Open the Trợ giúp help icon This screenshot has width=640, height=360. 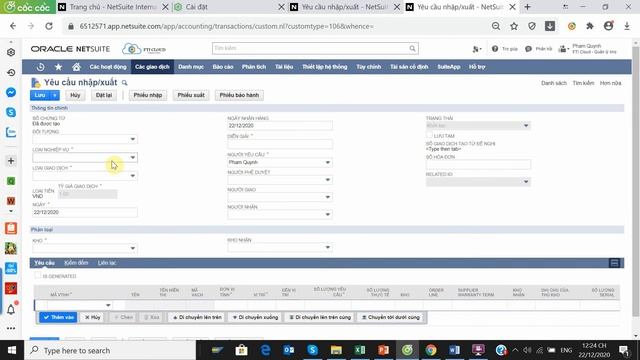click(495, 49)
